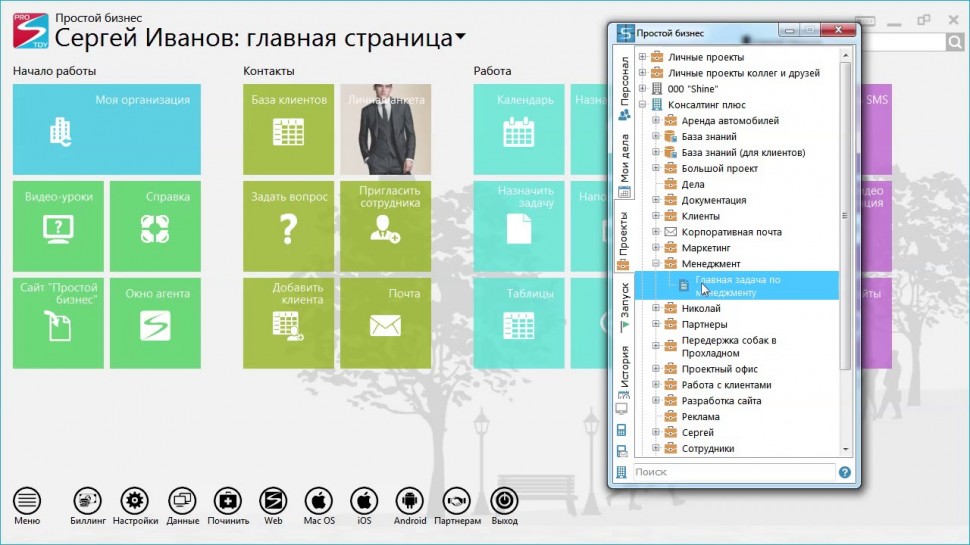Select База знаний (для клиентов) item
The image size is (970, 545).
tap(743, 152)
